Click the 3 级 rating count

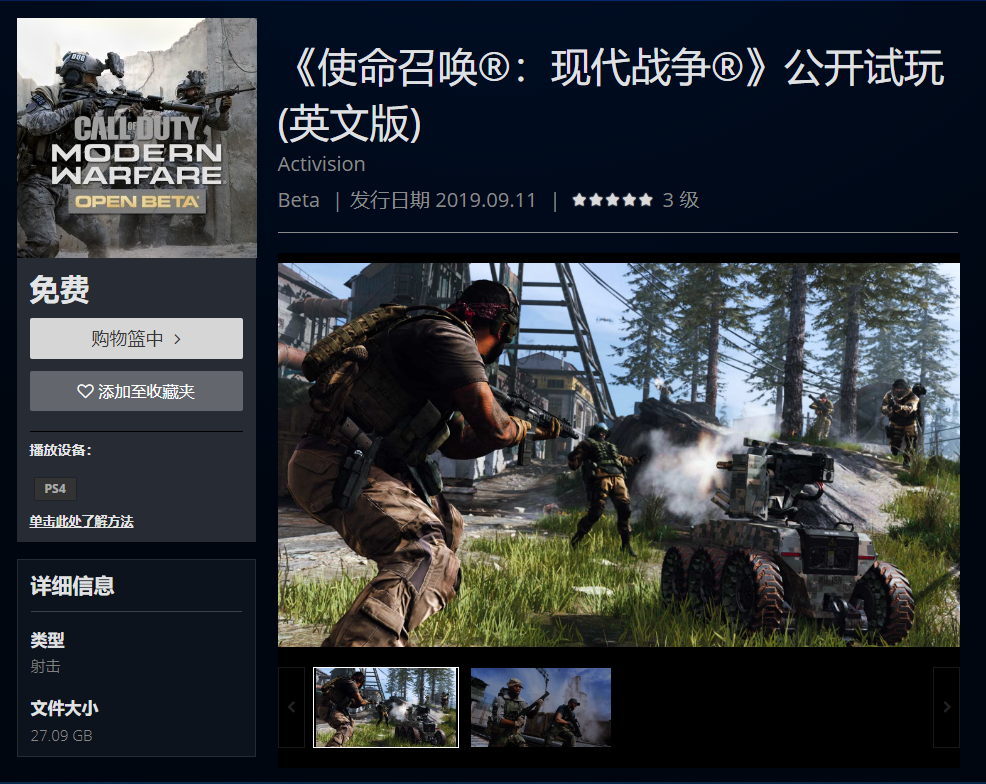[681, 200]
